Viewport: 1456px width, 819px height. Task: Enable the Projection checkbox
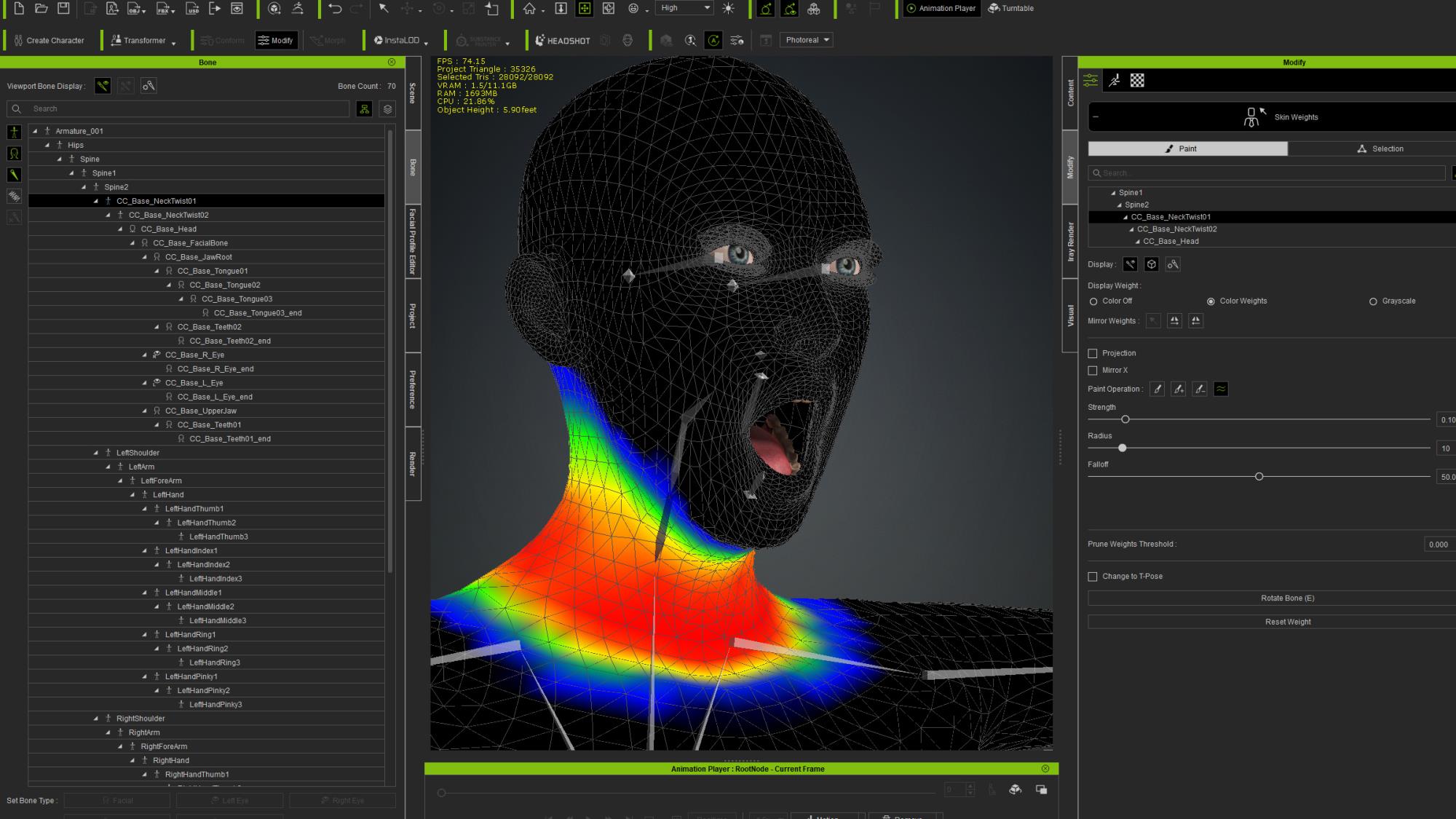[x=1093, y=353]
